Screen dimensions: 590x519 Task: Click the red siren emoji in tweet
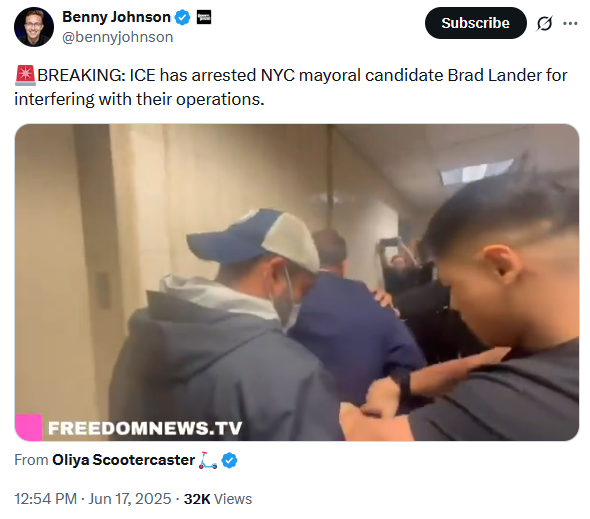25,75
